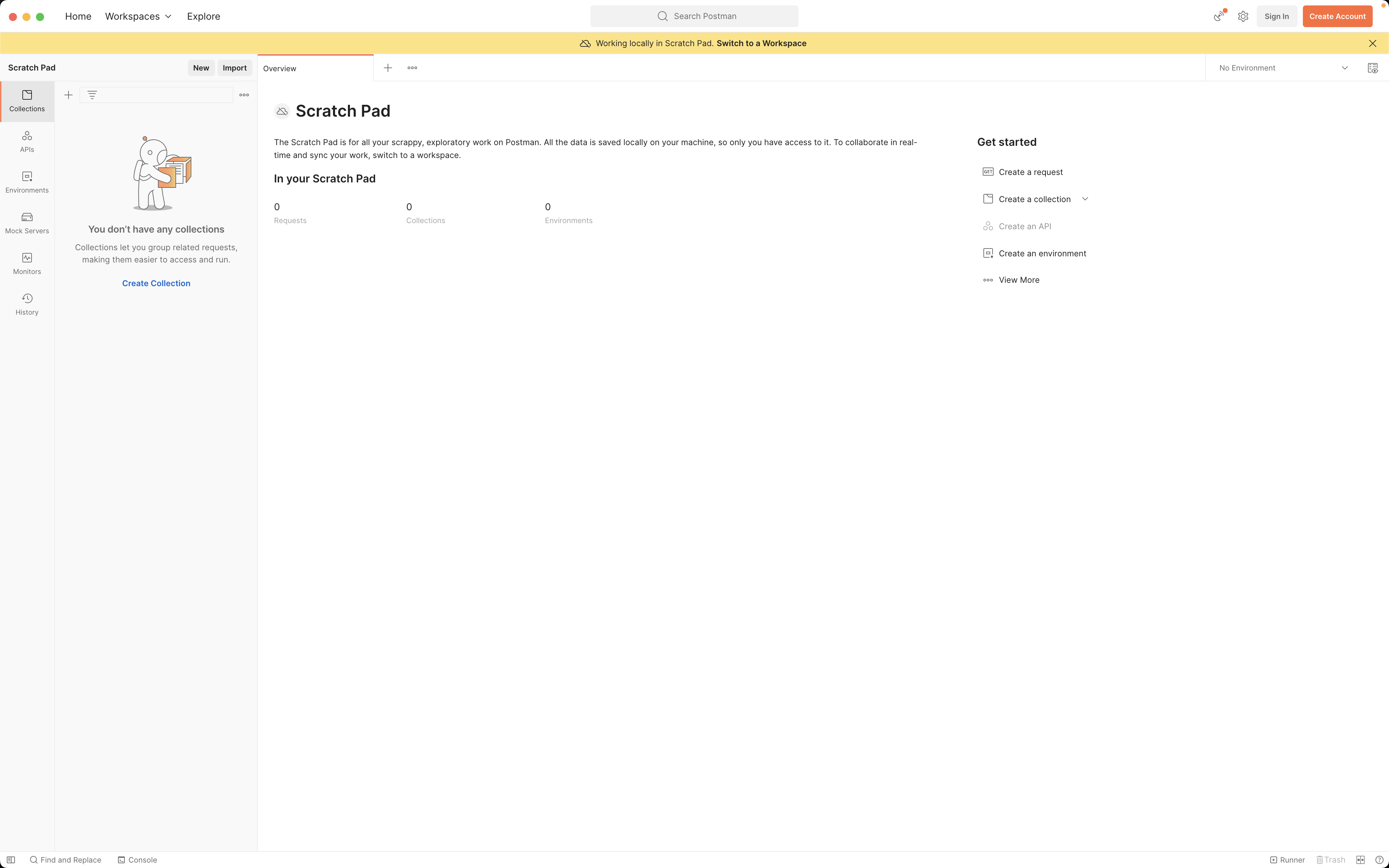
Task: Select the Explore menu item
Action: coord(203,16)
